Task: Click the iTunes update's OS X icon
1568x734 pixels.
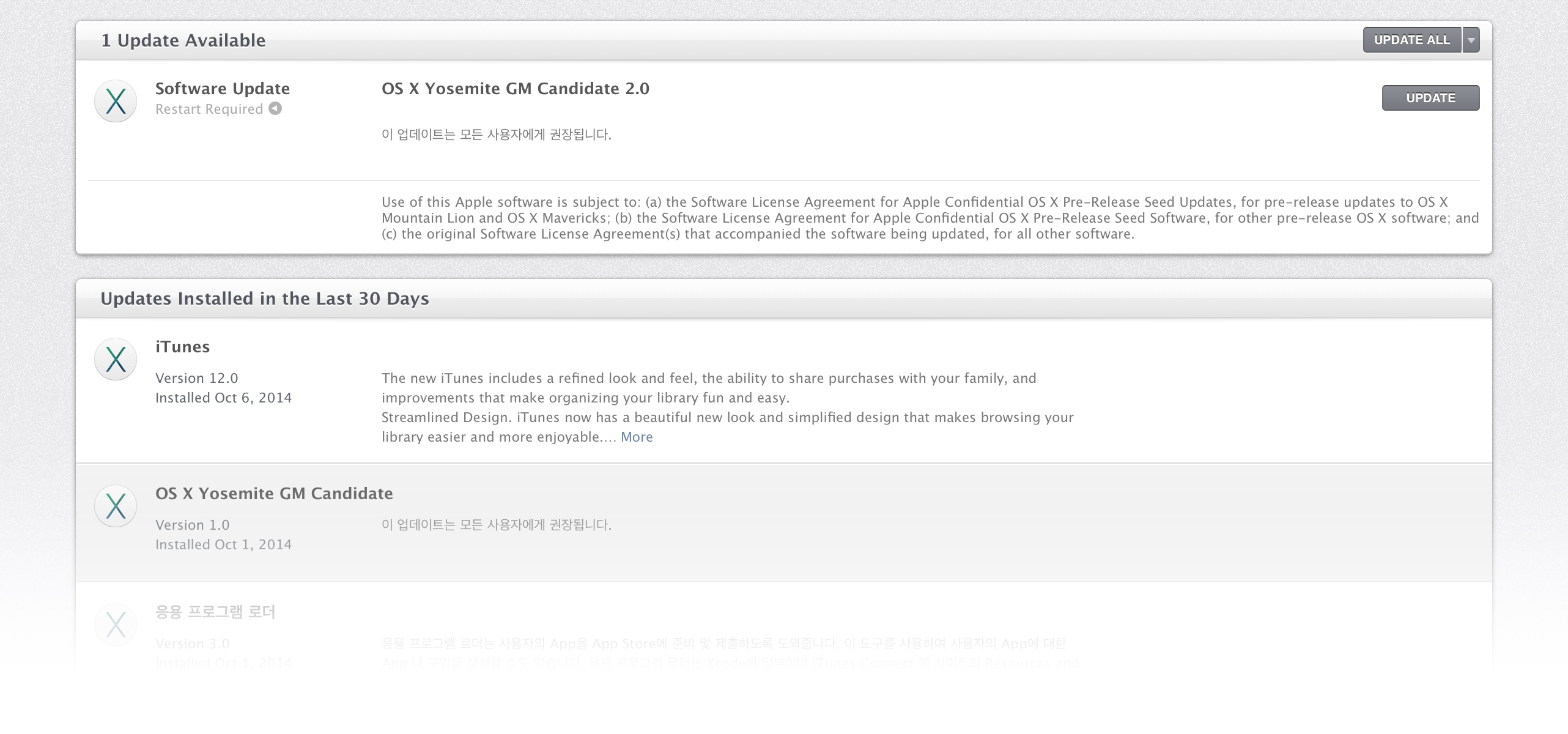Action: [116, 359]
